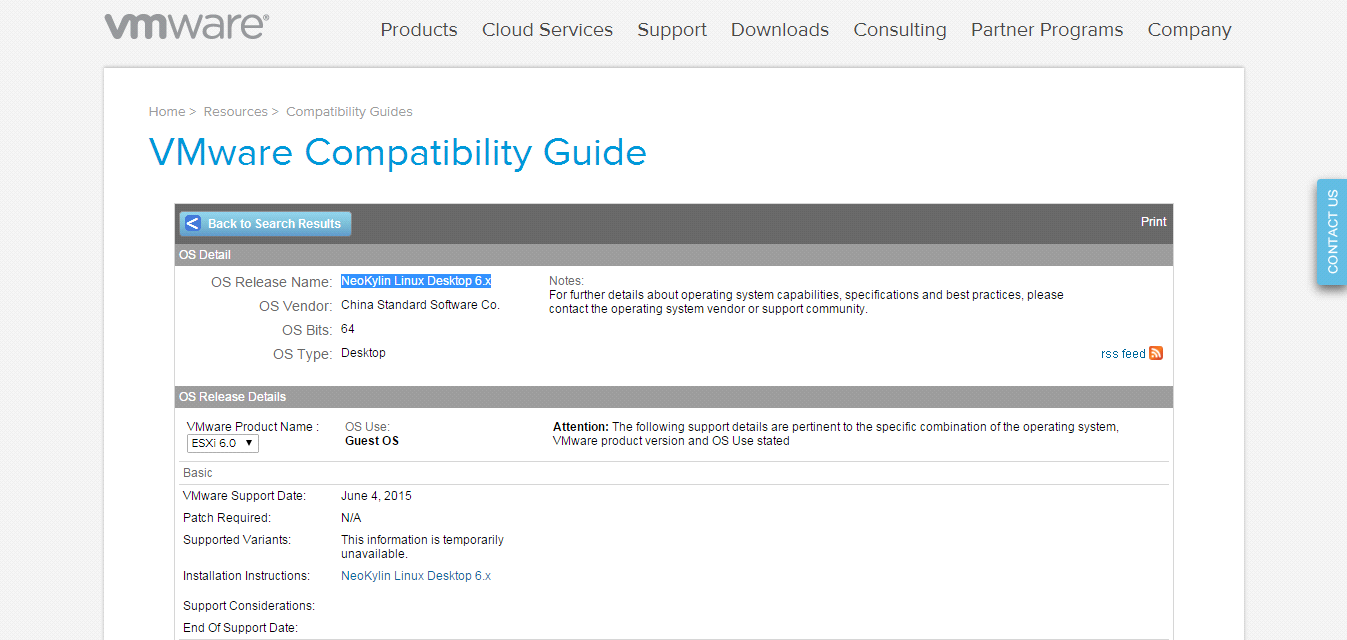This screenshot has height=640, width=1347.
Task: Click the VMware Compatibility Guide heading
Action: 398,152
